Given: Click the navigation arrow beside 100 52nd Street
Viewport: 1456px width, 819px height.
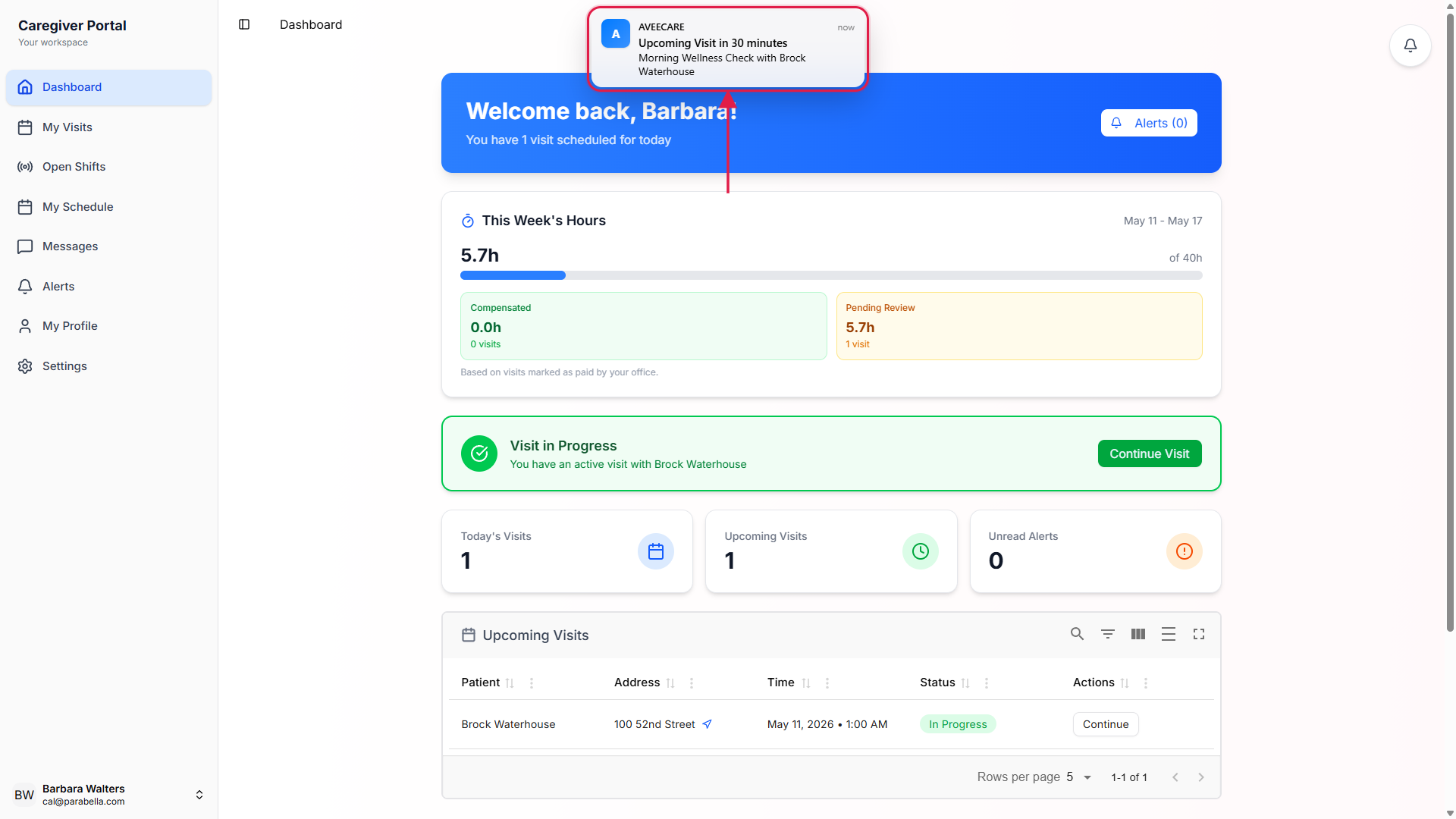Looking at the screenshot, I should point(707,724).
